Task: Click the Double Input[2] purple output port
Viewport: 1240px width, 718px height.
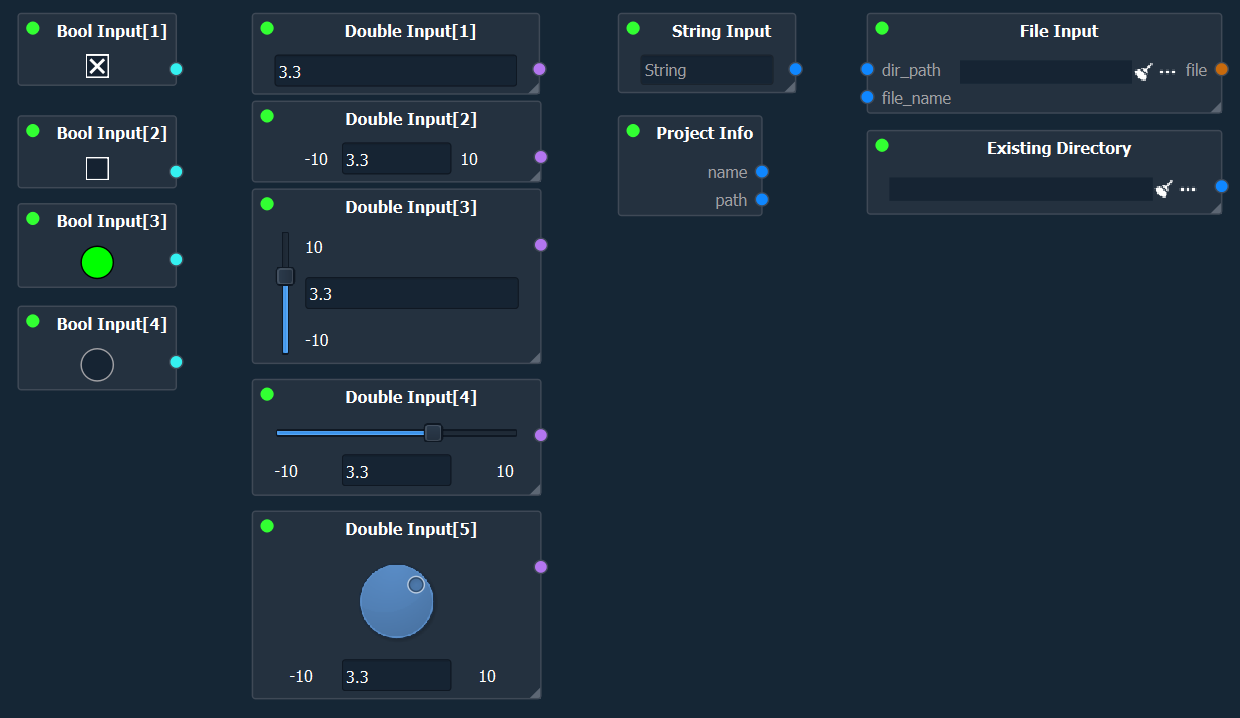Action: point(540,157)
